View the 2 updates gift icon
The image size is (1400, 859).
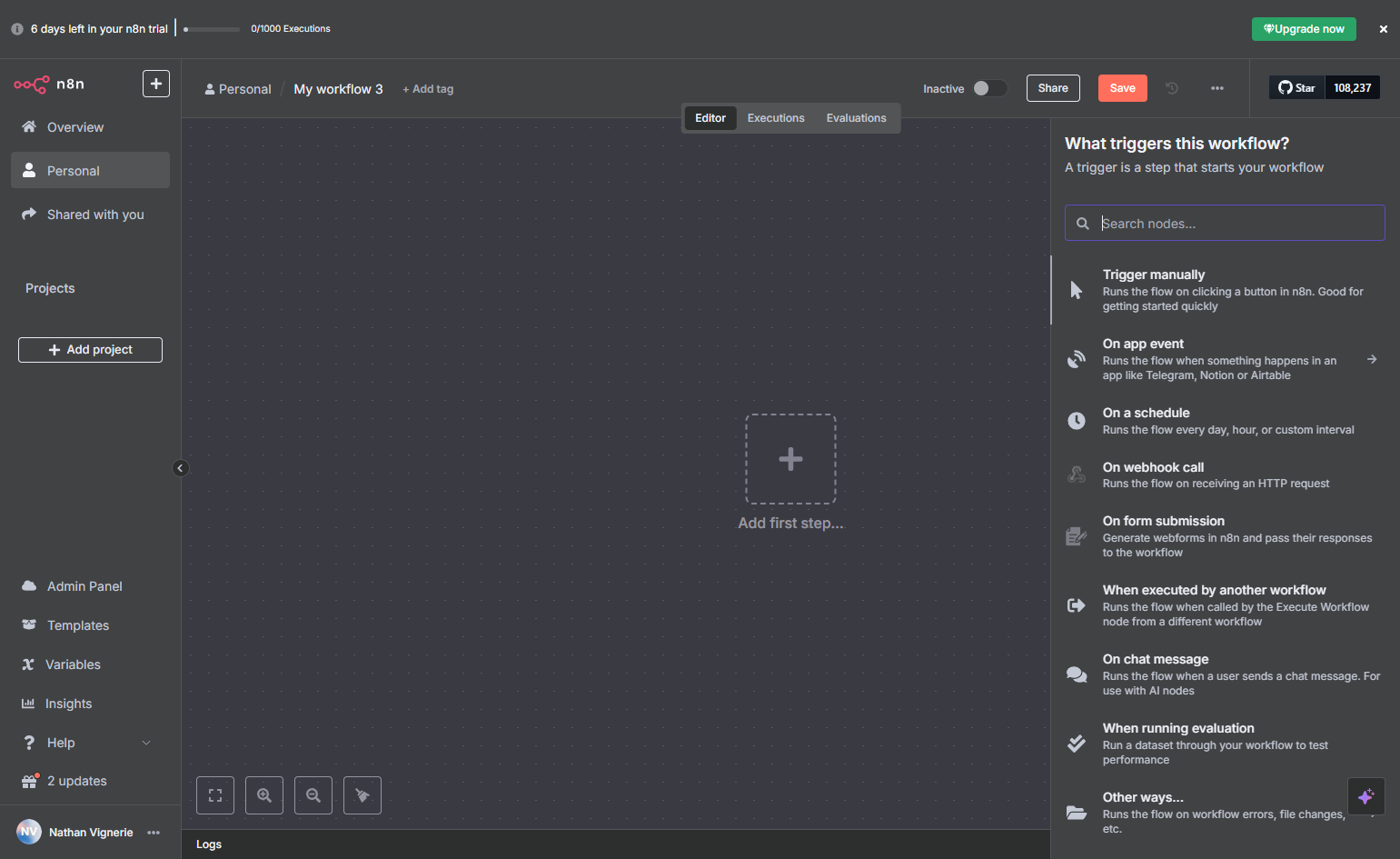(x=29, y=781)
